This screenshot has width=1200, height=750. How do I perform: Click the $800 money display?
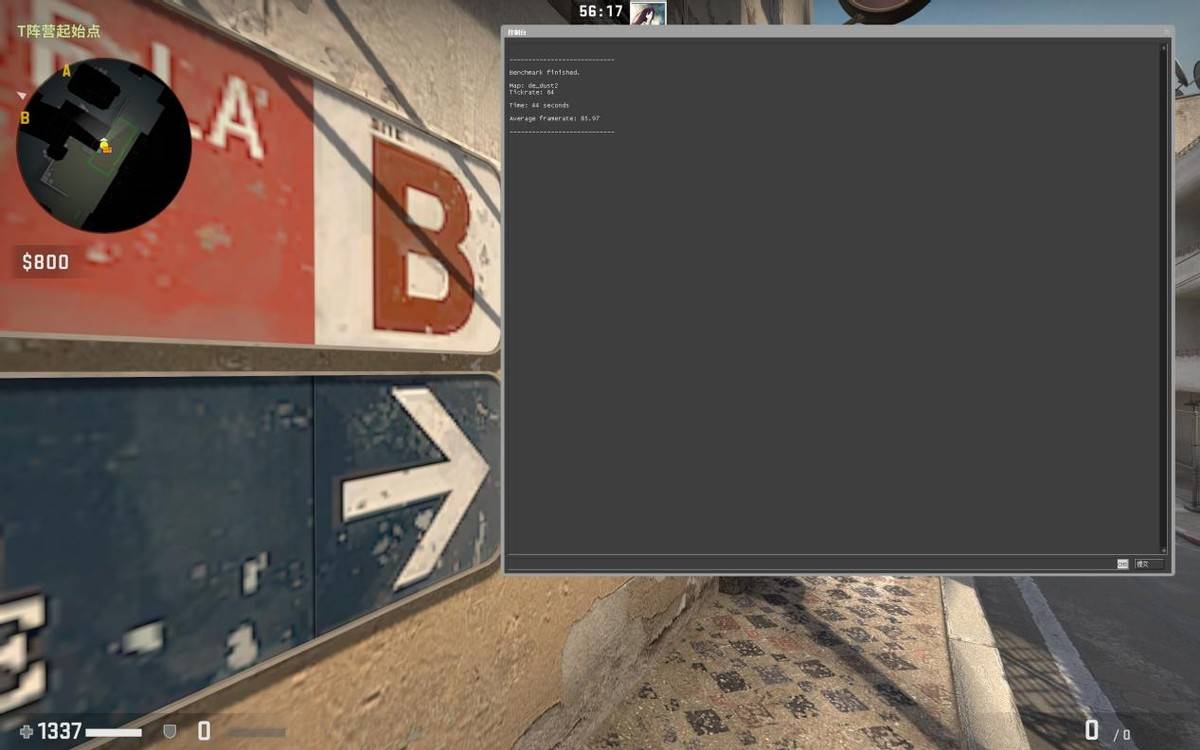46,262
